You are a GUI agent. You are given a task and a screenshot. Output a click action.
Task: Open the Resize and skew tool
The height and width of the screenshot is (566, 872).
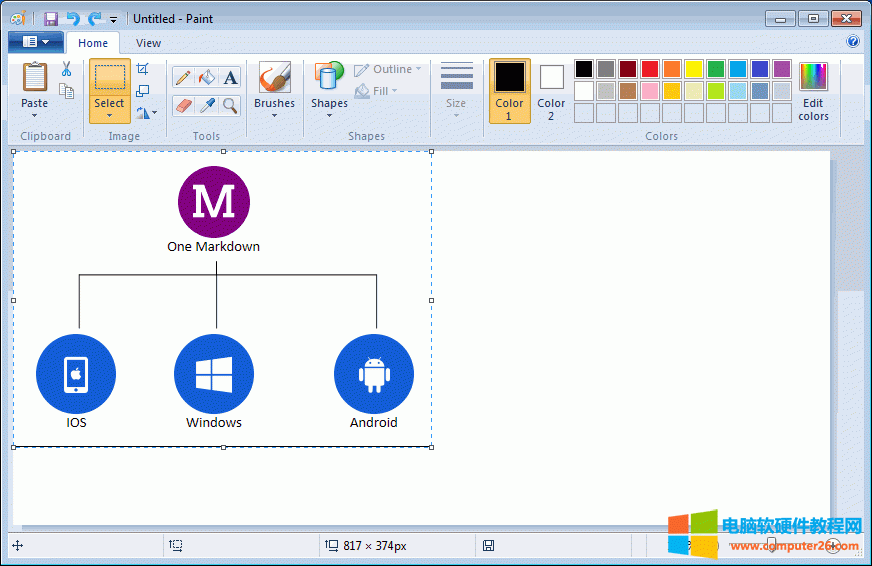click(x=143, y=91)
